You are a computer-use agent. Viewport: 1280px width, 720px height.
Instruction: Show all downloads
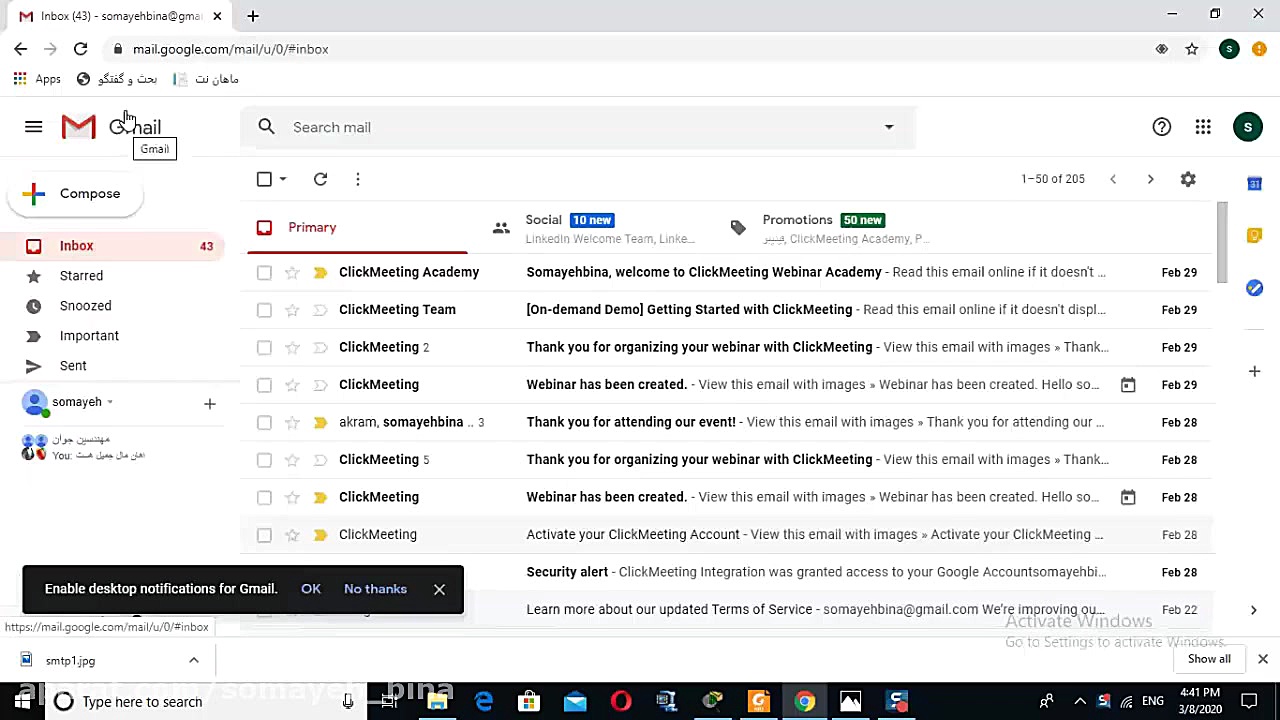(1209, 659)
